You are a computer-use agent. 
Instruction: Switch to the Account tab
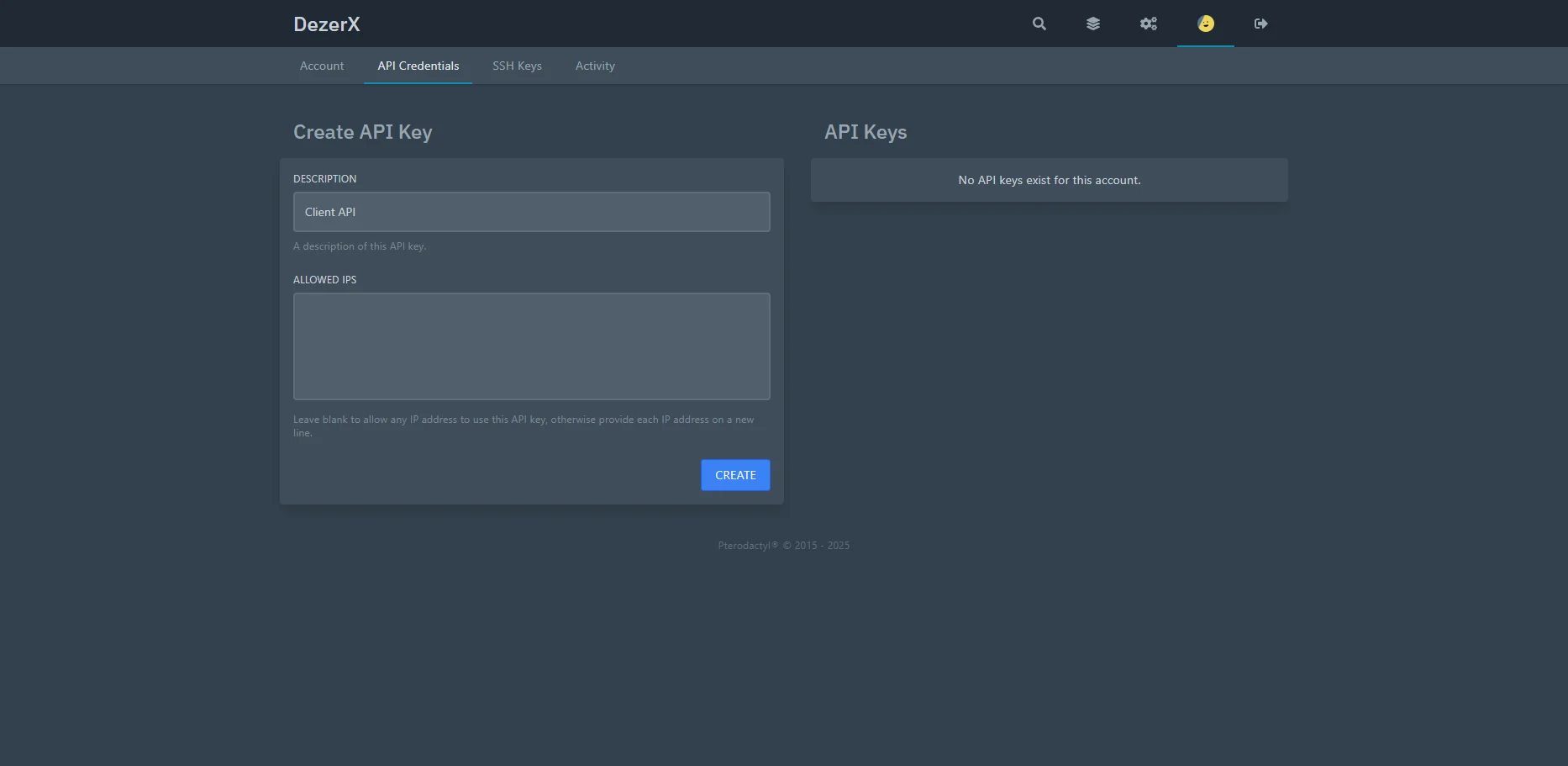(x=322, y=66)
